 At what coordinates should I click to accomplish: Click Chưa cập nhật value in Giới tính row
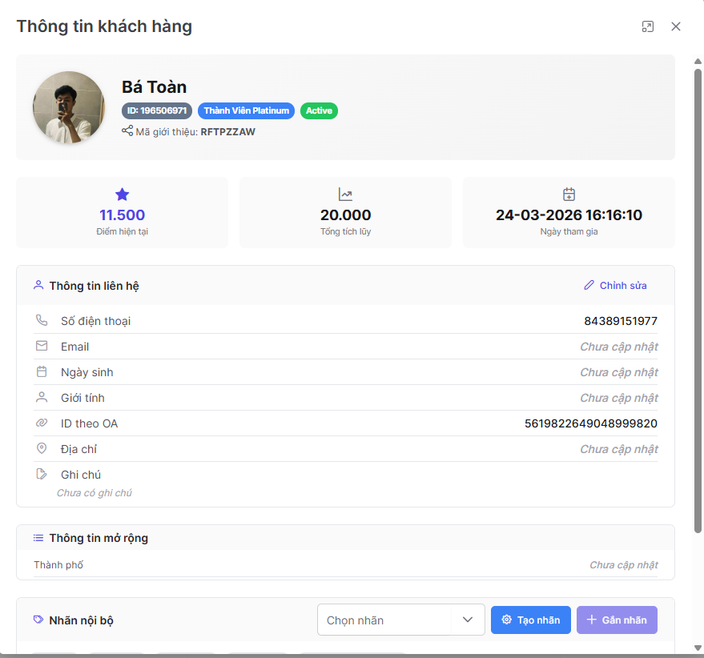pyautogui.click(x=619, y=398)
